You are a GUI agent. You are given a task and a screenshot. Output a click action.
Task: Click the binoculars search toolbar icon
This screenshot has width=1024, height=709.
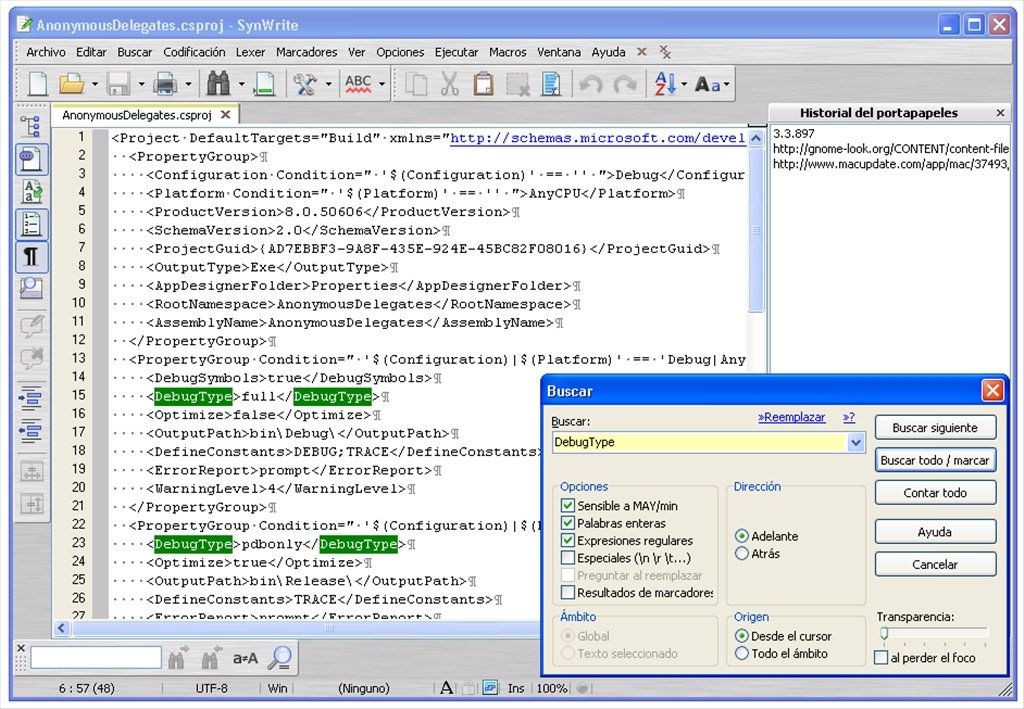point(218,84)
